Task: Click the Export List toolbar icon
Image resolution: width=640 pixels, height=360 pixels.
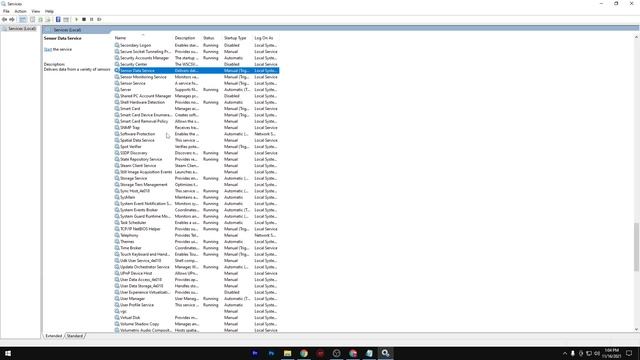Action: coord(48,19)
